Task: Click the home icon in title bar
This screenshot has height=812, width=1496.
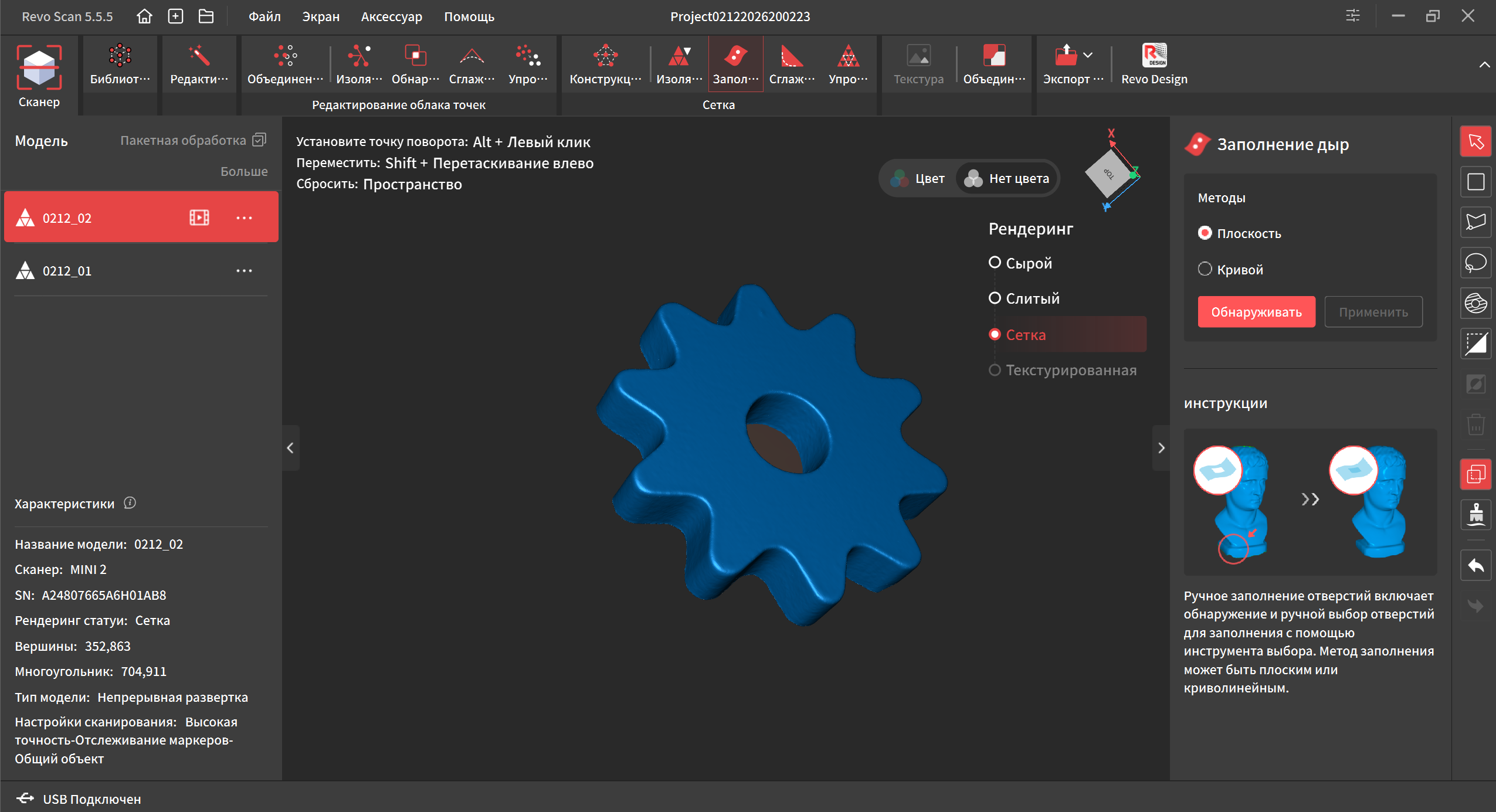Action: point(144,16)
